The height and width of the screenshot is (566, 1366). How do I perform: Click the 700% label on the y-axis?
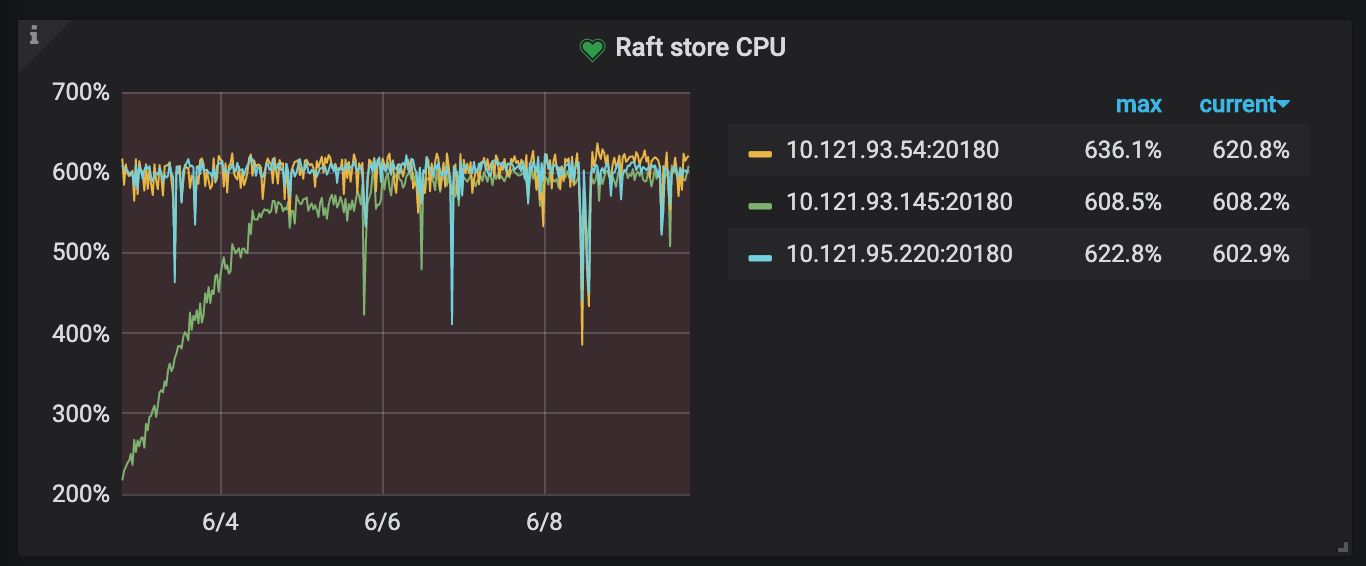point(79,93)
